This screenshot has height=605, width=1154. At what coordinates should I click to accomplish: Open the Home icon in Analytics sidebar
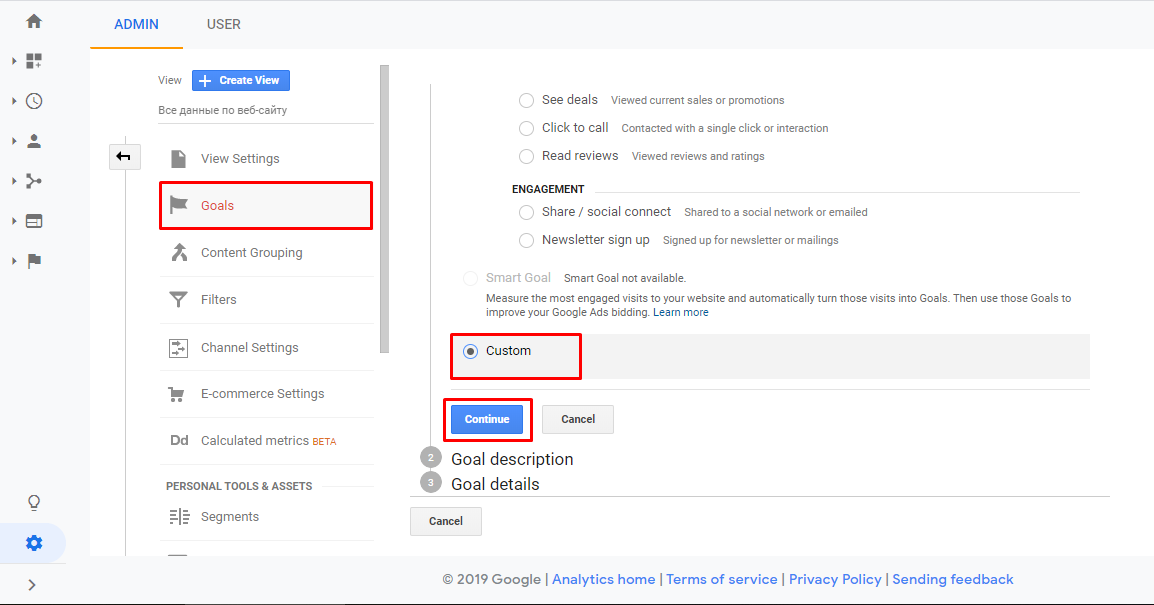(x=33, y=19)
